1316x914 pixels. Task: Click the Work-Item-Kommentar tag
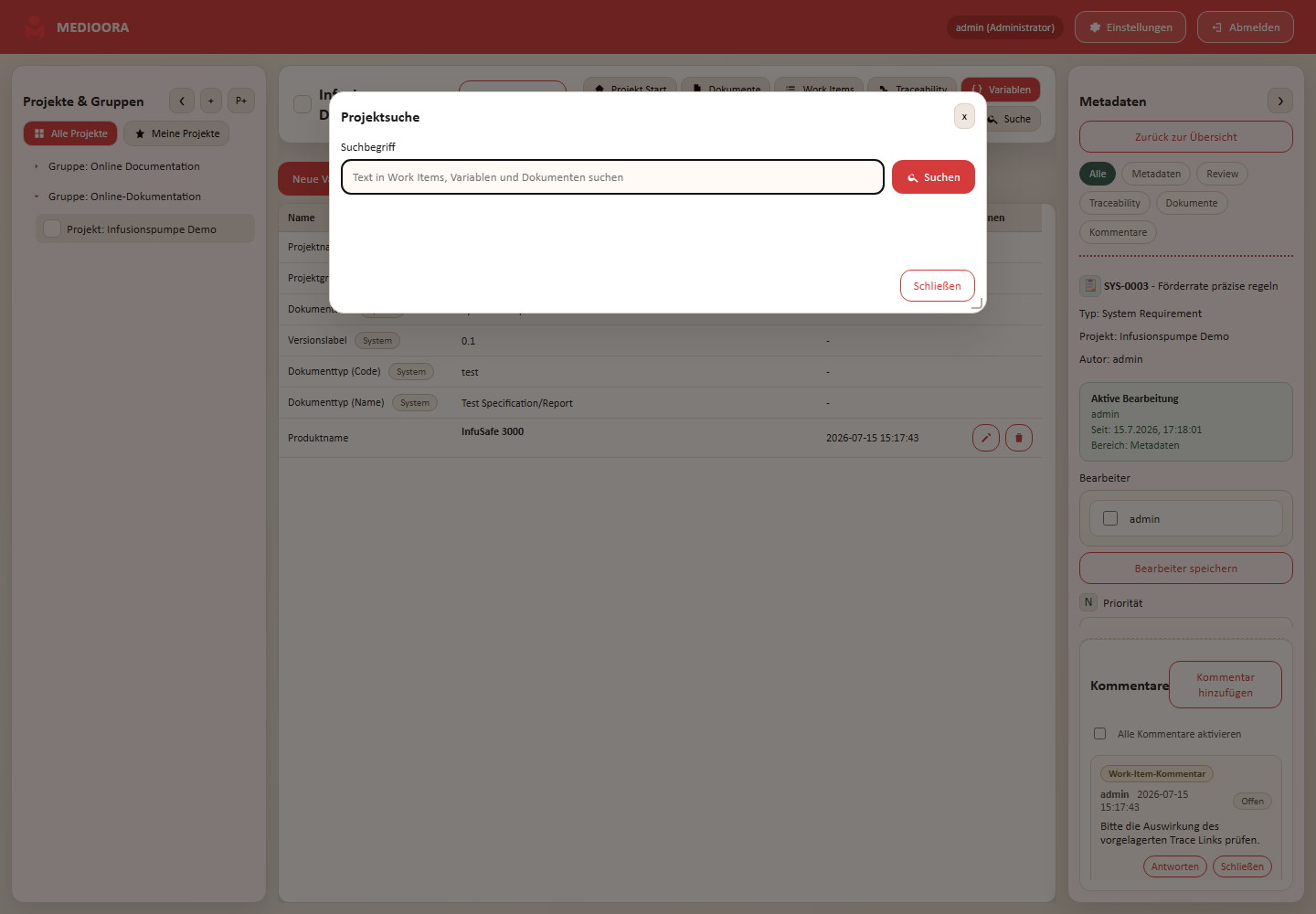(x=1157, y=774)
